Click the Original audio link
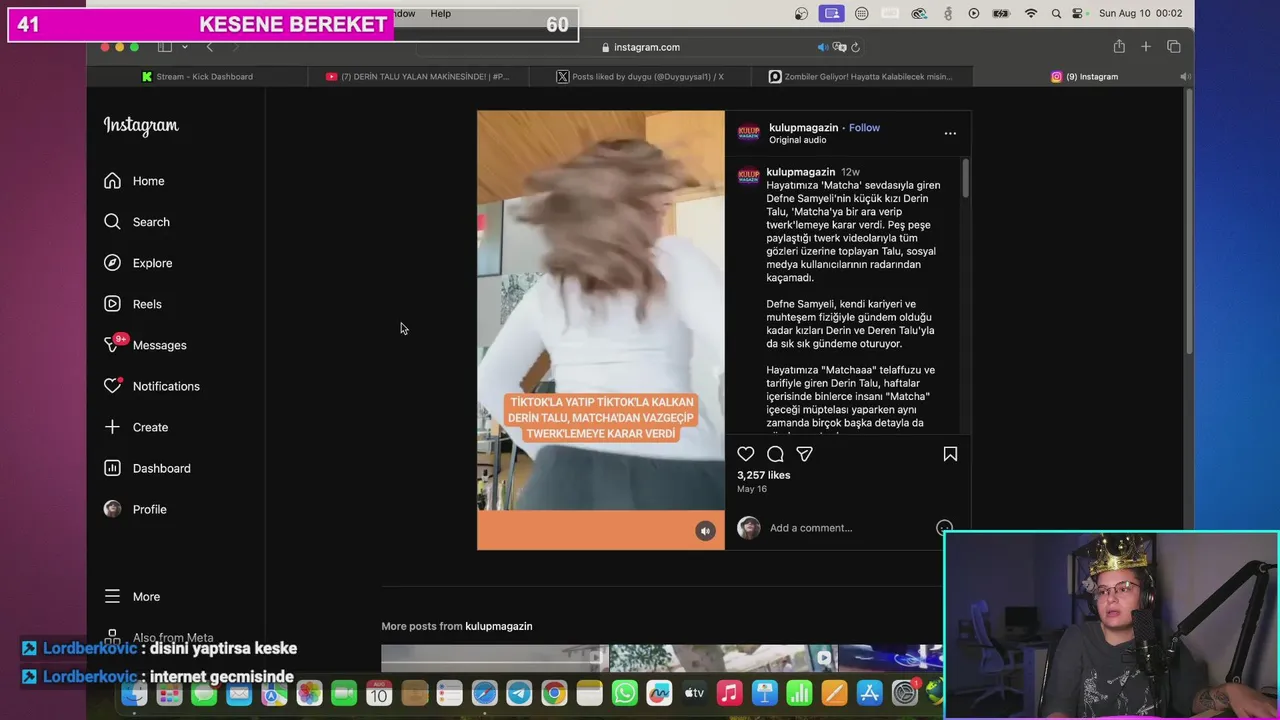 (797, 140)
